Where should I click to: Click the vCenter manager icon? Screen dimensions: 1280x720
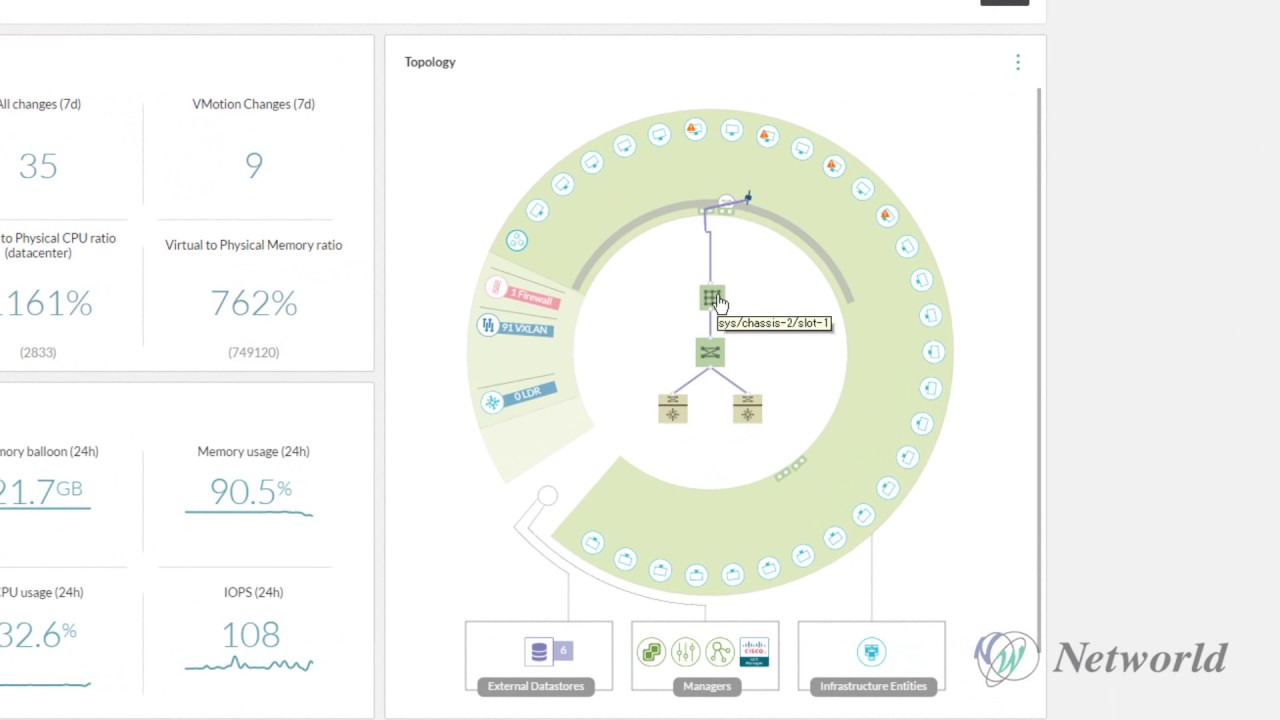coord(652,653)
